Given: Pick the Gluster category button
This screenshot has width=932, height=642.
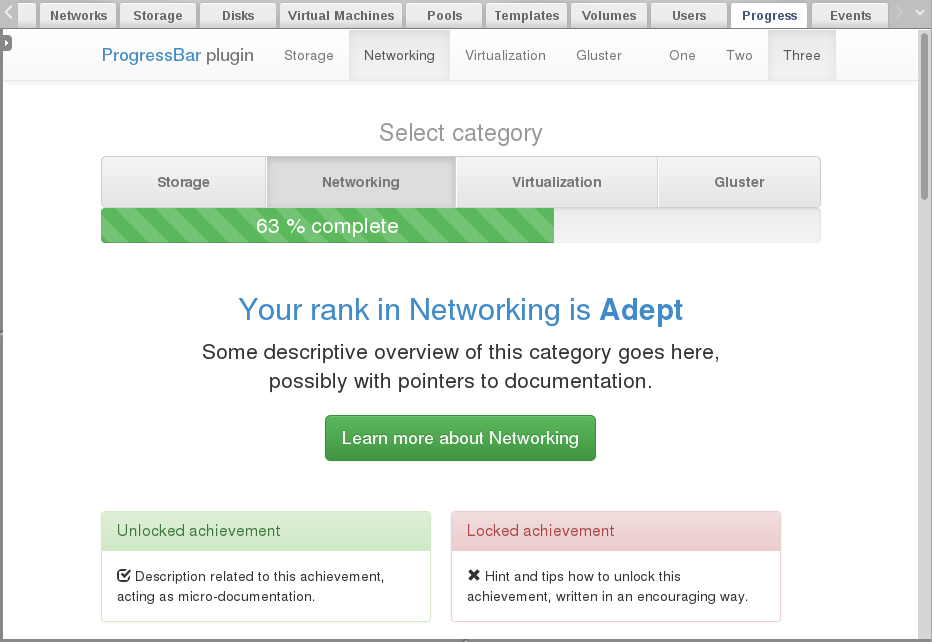Looking at the screenshot, I should click(739, 182).
